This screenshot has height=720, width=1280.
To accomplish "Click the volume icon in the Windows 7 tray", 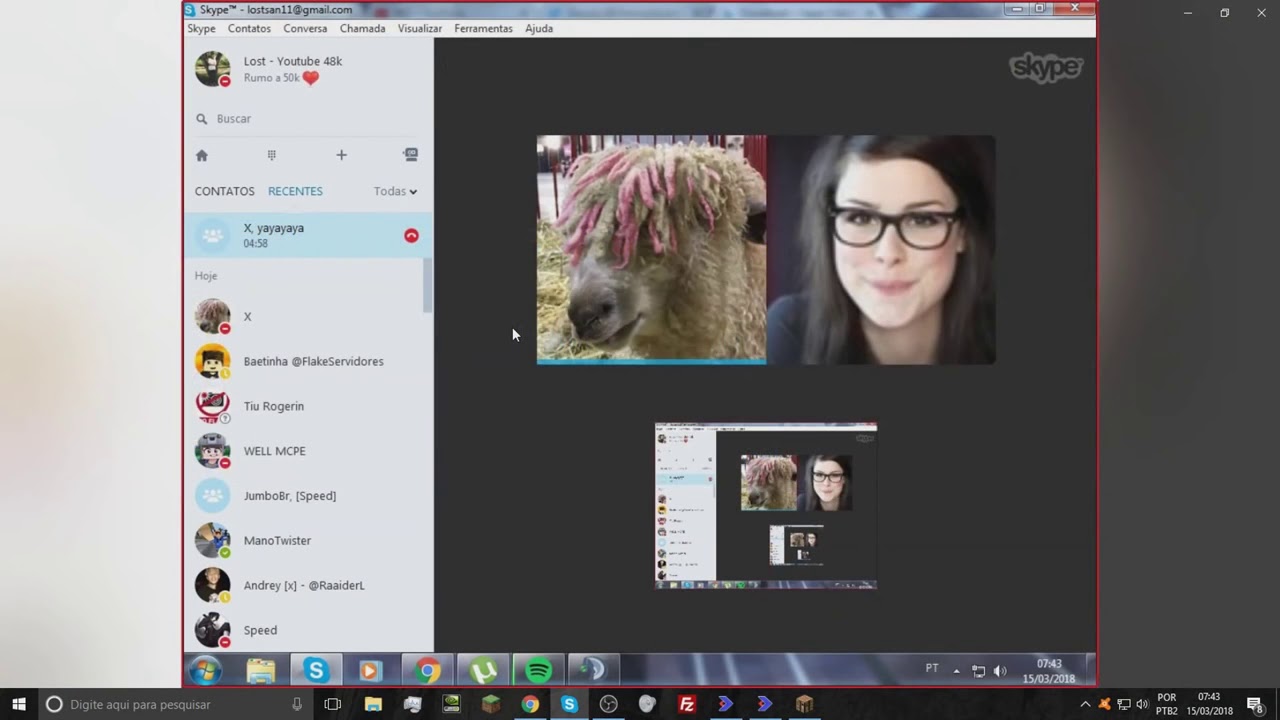I will tap(1000, 671).
